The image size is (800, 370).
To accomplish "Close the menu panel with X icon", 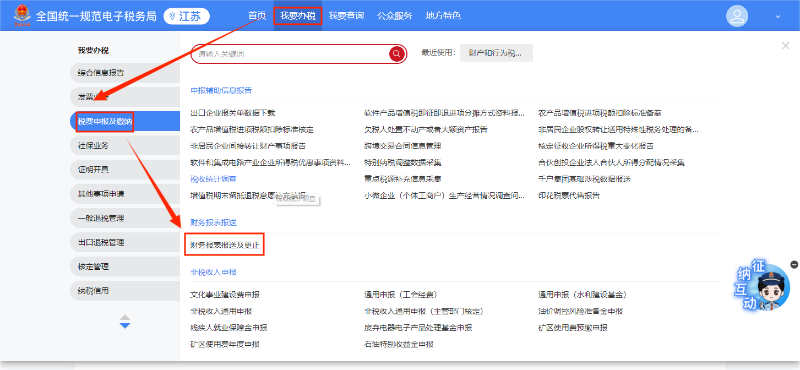I will tap(785, 46).
